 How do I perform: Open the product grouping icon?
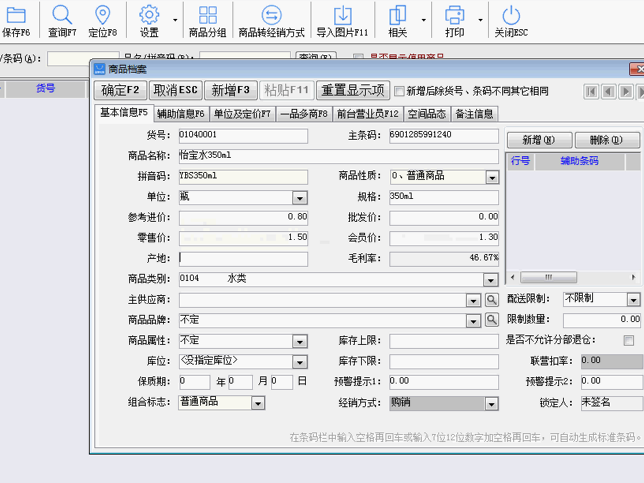click(207, 15)
